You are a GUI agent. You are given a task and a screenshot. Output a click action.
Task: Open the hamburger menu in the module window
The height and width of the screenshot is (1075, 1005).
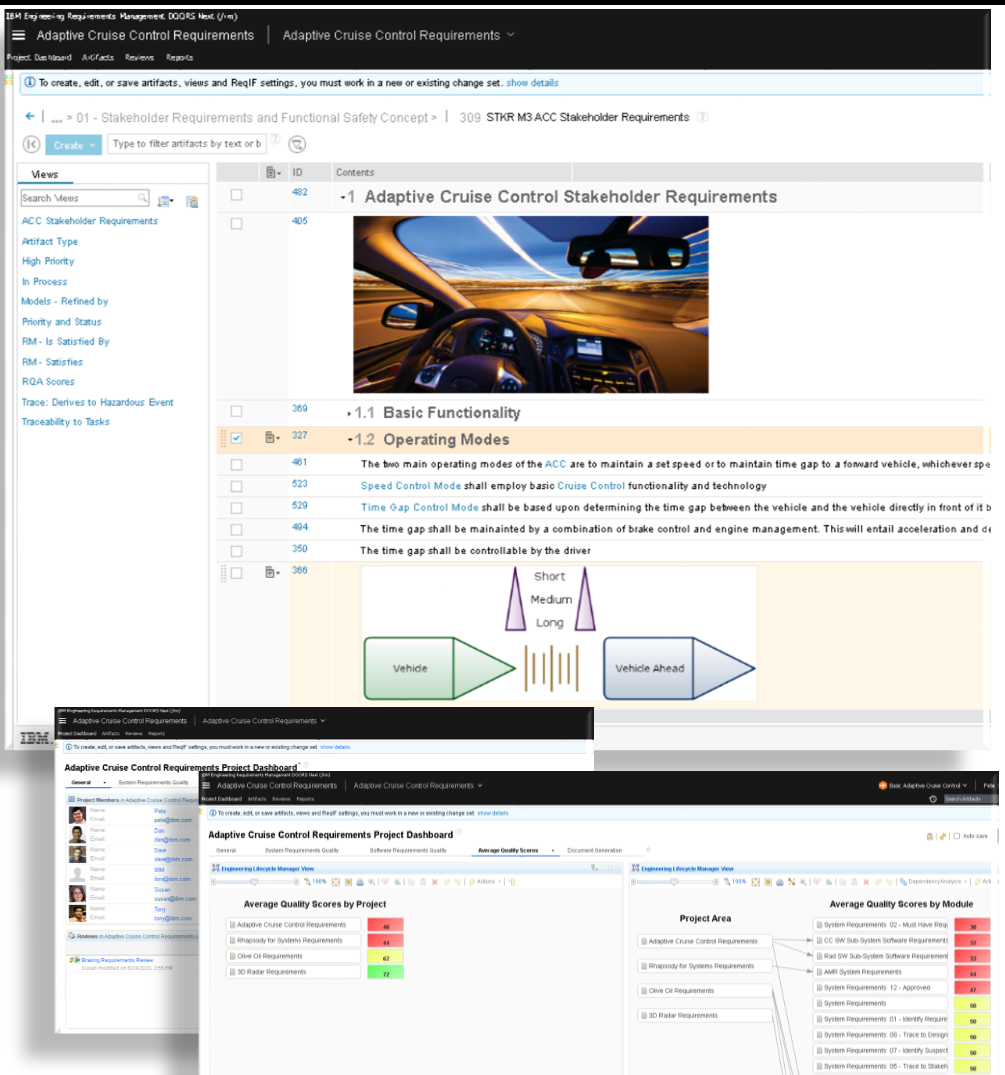[19, 35]
